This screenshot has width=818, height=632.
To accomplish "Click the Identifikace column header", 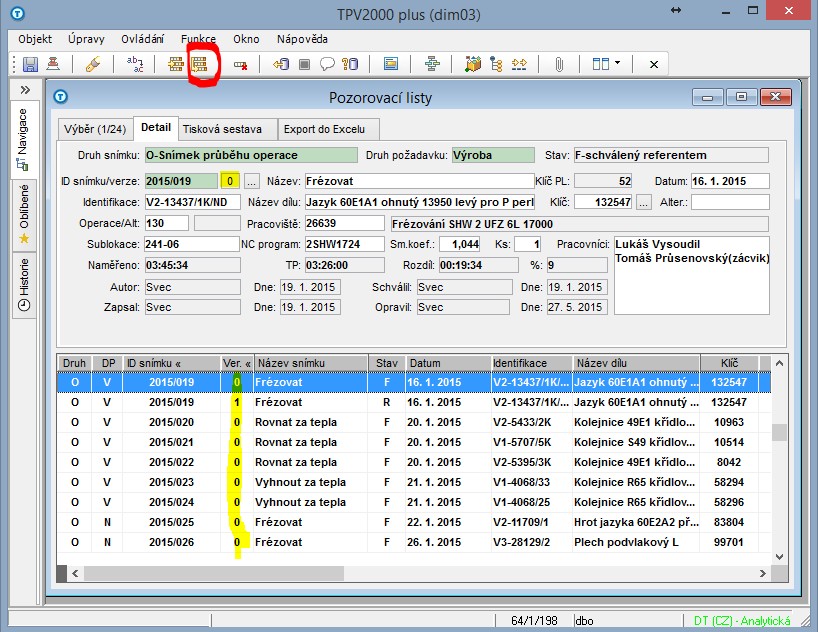I will click(x=532, y=363).
